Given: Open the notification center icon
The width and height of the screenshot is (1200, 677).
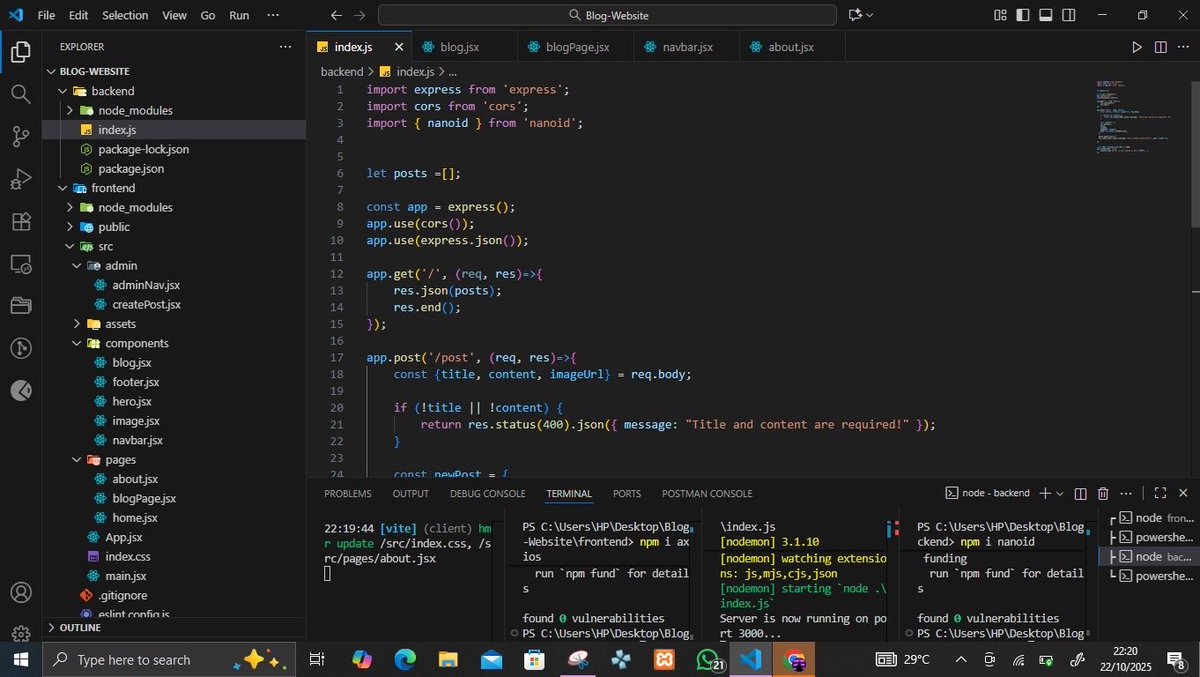Looking at the screenshot, I should tap(1176, 659).
